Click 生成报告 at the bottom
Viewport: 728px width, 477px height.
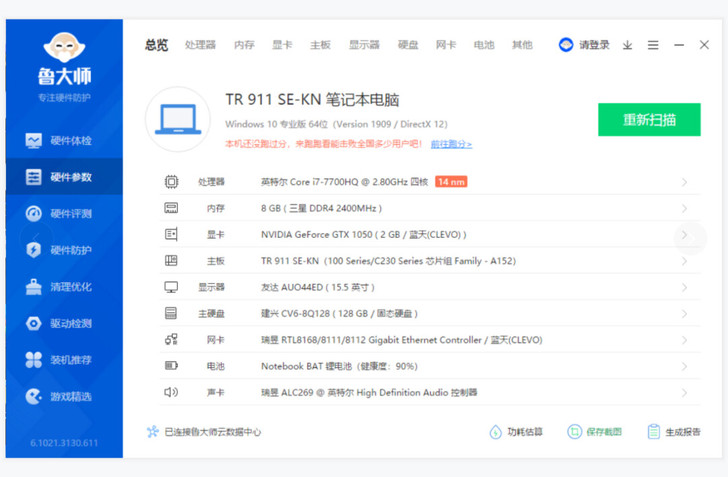click(674, 432)
